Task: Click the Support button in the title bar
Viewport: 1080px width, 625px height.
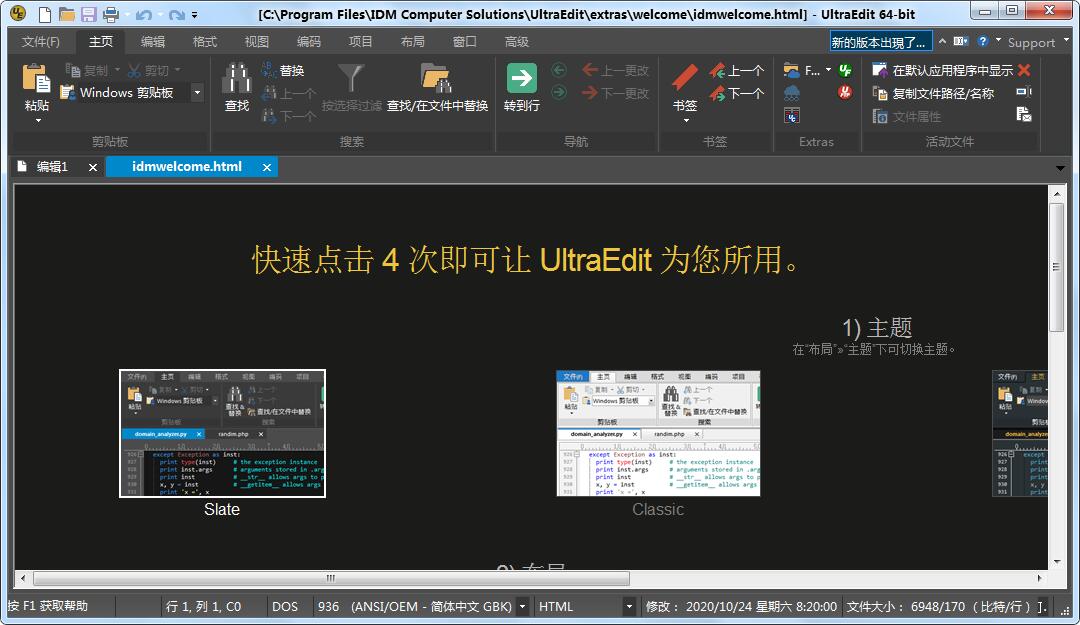Action: pyautogui.click(x=1034, y=41)
